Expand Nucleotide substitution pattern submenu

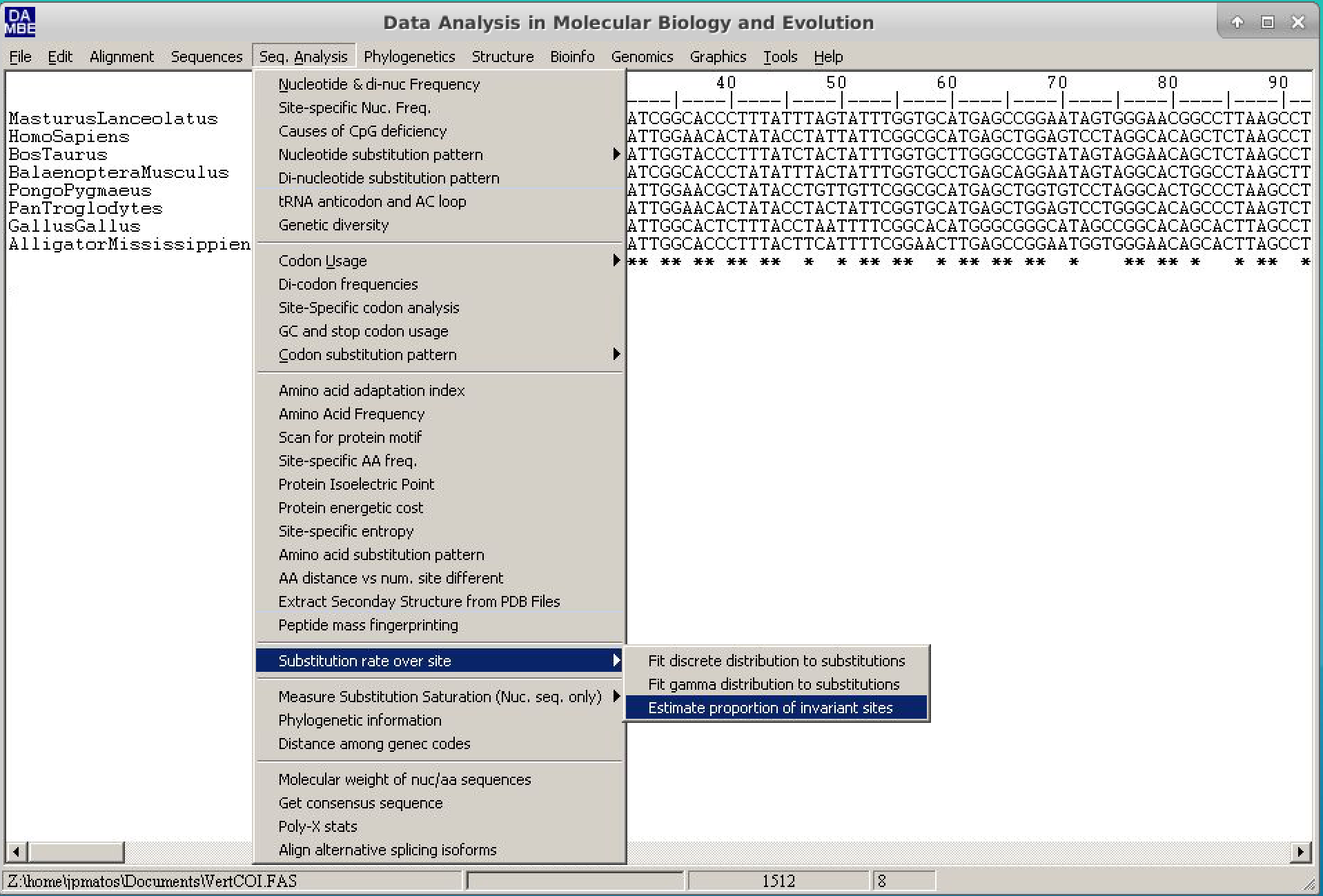pyautogui.click(x=440, y=155)
